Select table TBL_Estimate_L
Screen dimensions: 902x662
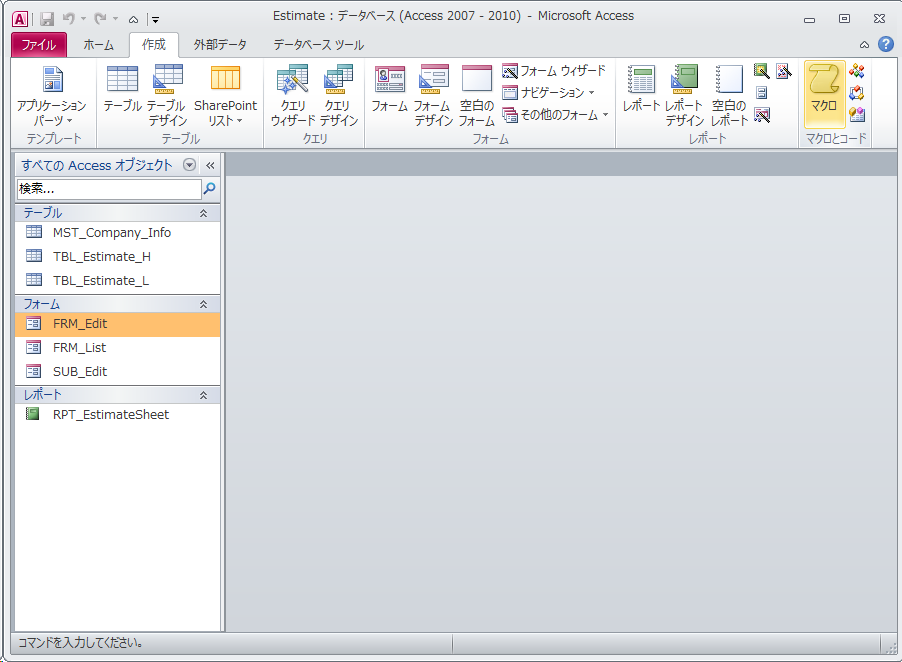(117, 281)
